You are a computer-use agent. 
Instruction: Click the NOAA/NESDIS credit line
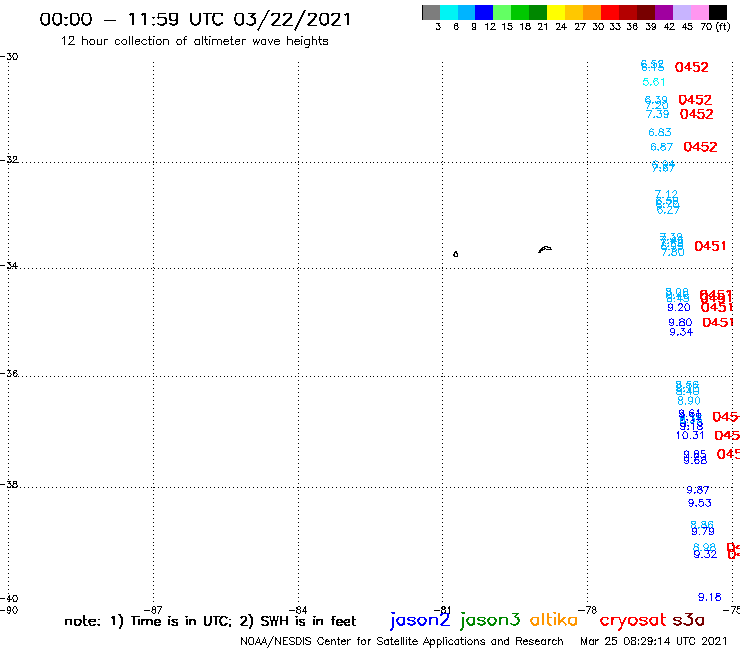[402, 642]
